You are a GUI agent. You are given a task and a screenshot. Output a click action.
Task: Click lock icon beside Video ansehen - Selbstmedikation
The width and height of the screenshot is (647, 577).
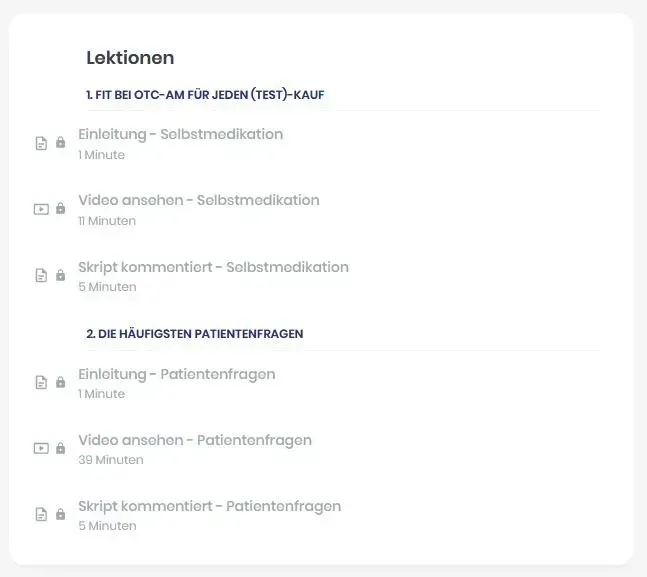pos(60,209)
